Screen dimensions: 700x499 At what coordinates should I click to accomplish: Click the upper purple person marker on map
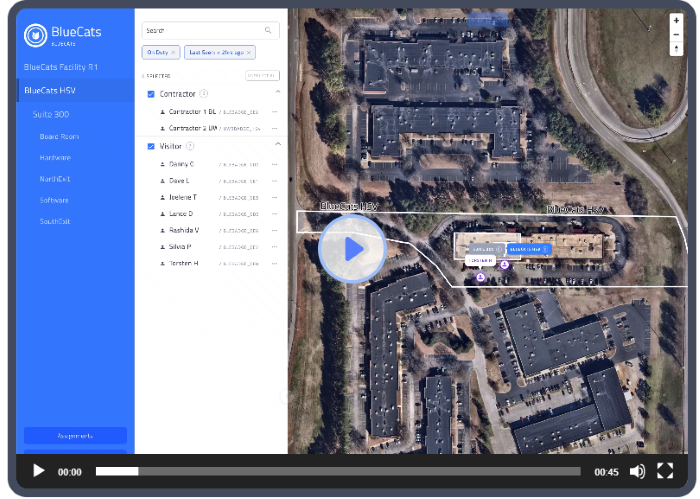pos(504,265)
